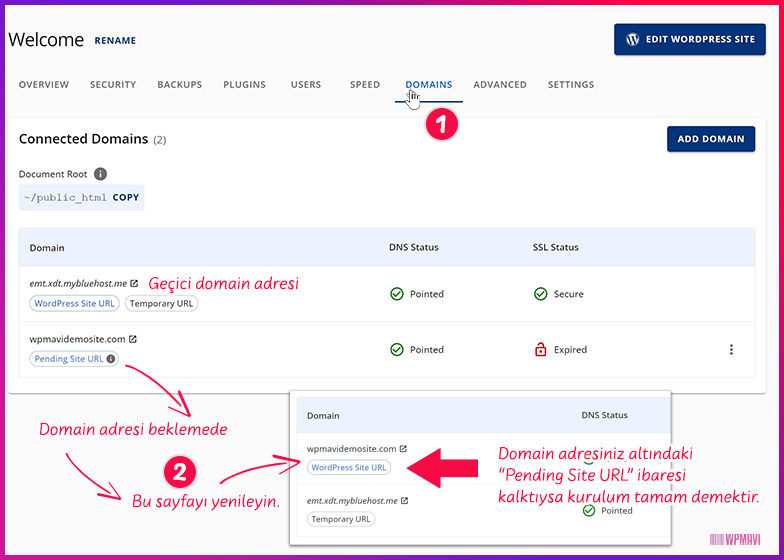The width and height of the screenshot is (784, 560).
Task: Click the Rename link next to Welcome
Action: (x=115, y=41)
